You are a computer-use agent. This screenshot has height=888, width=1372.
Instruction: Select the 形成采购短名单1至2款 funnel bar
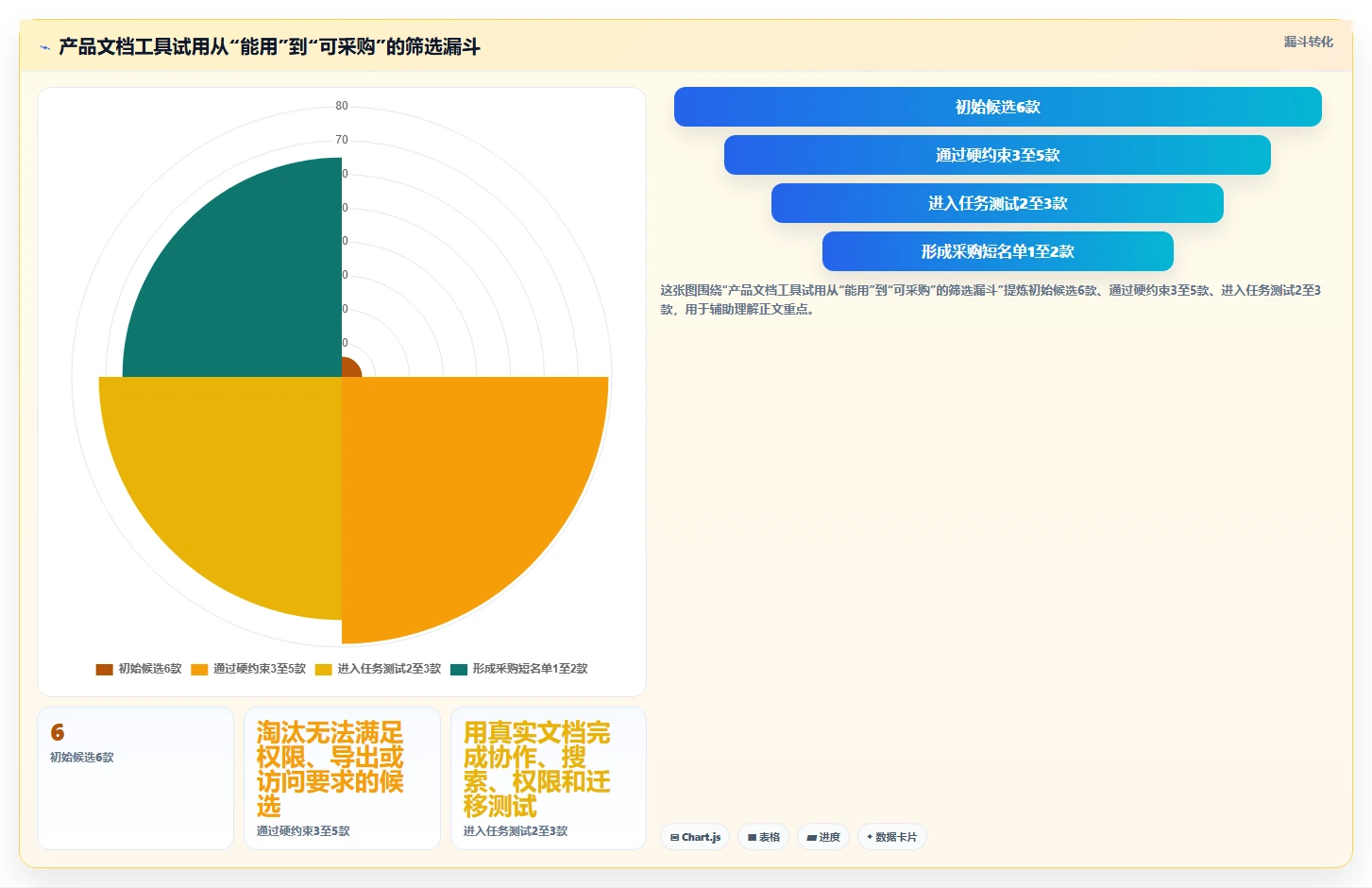(997, 251)
